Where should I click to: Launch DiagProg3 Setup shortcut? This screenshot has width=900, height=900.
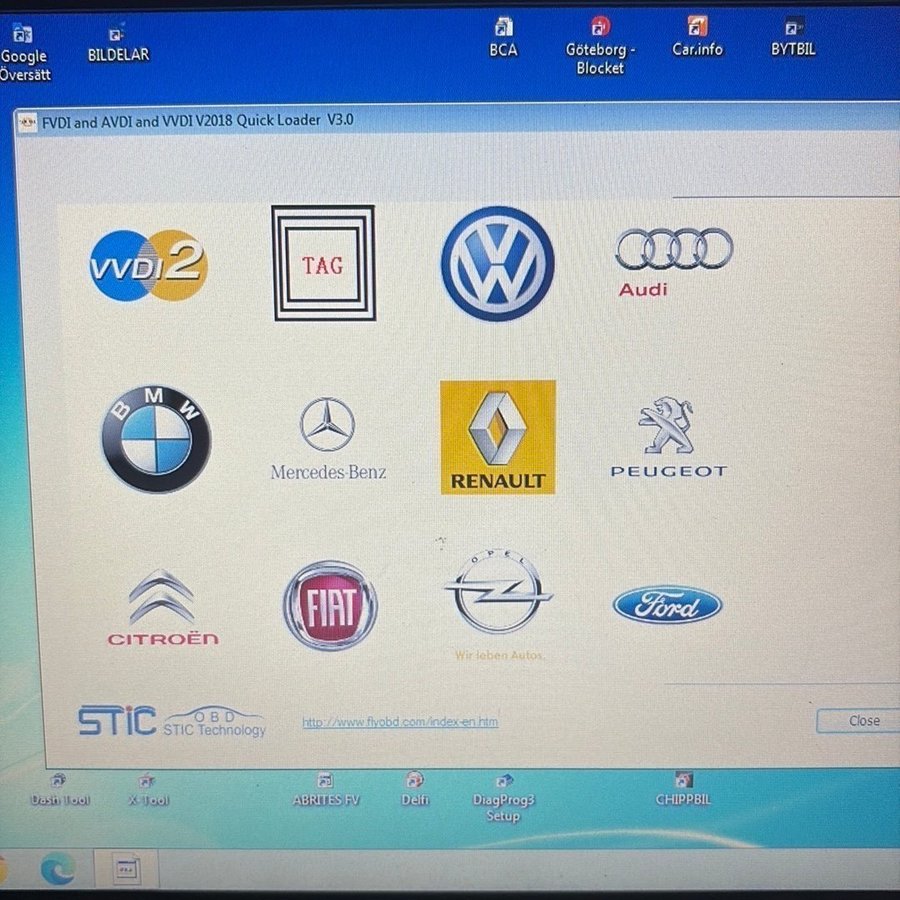[x=503, y=795]
